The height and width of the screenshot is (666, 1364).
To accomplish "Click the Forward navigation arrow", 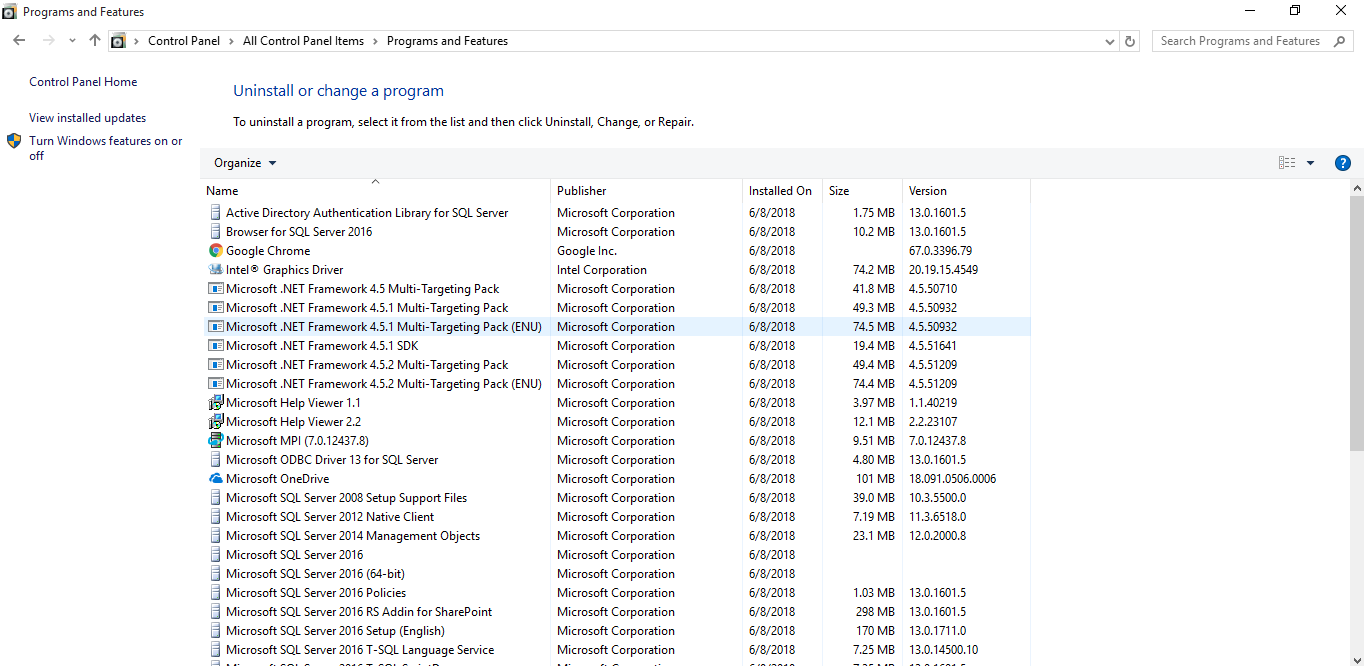I will (x=48, y=41).
